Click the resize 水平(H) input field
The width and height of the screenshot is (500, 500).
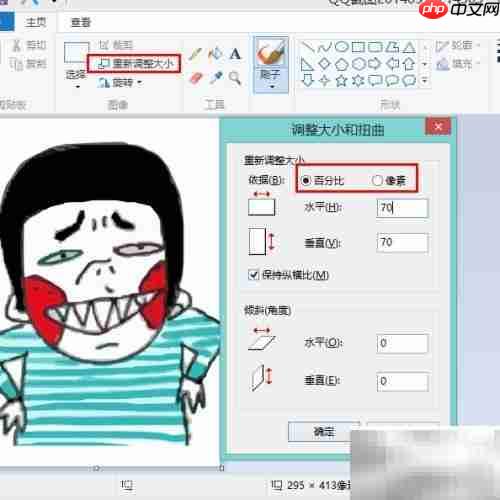click(x=402, y=208)
